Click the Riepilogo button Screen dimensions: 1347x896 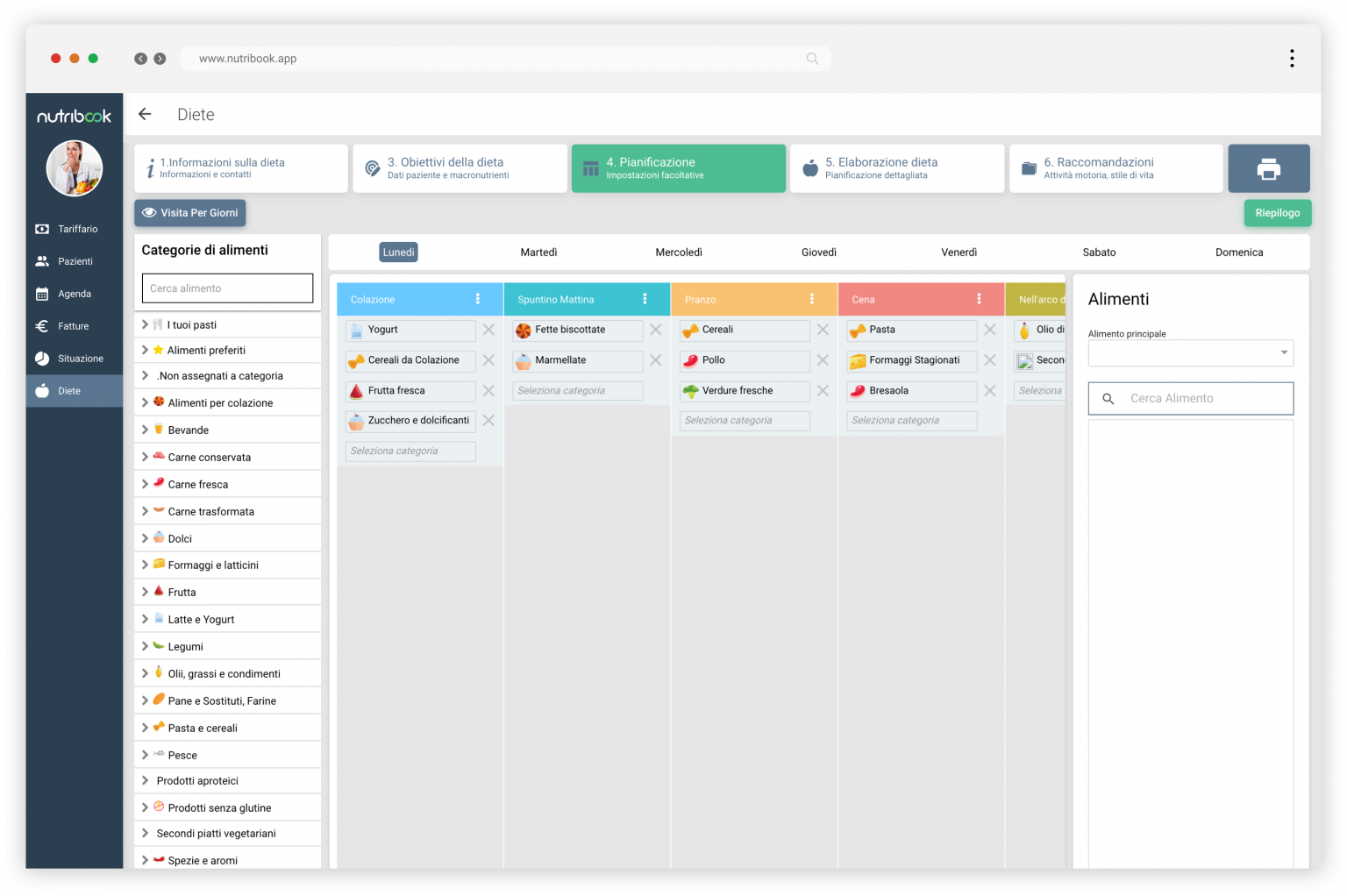(1277, 213)
